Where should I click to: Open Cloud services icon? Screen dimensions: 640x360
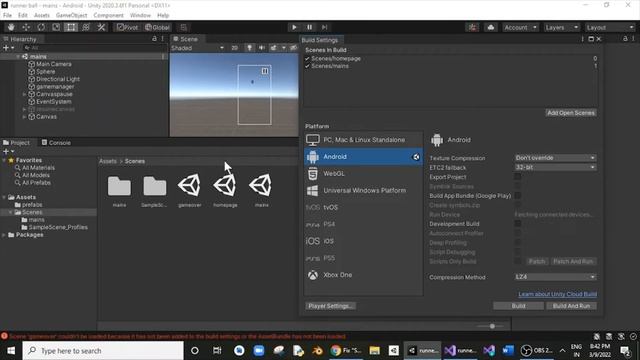pos(491,27)
